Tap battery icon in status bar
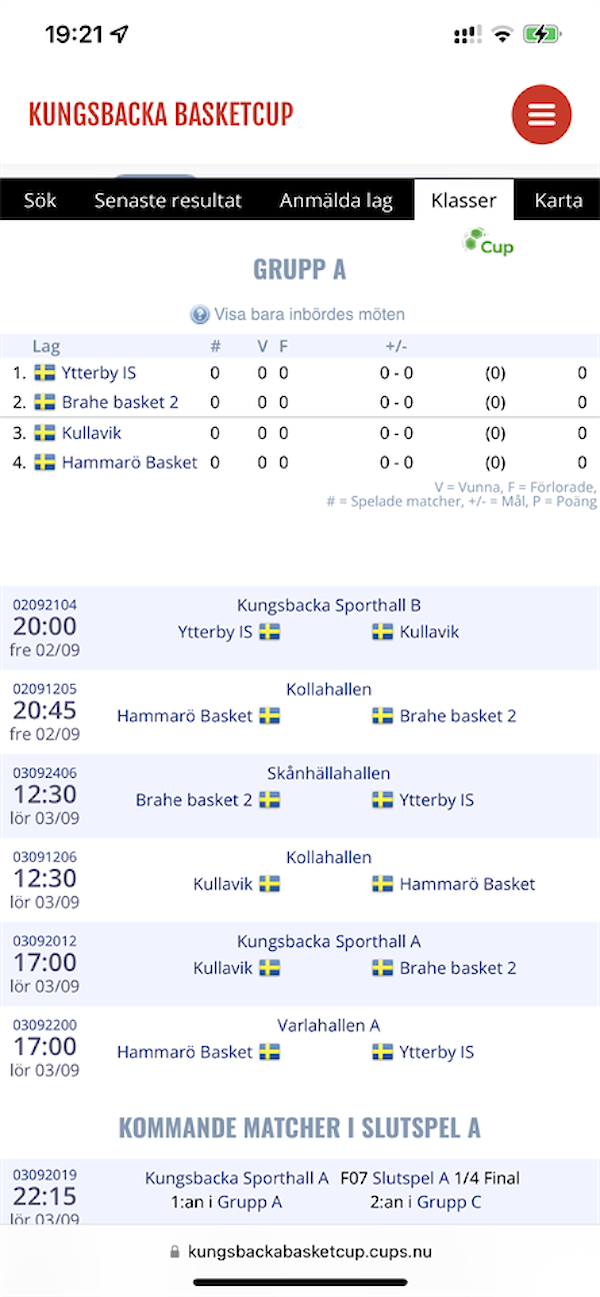600x1297 pixels. click(x=542, y=34)
